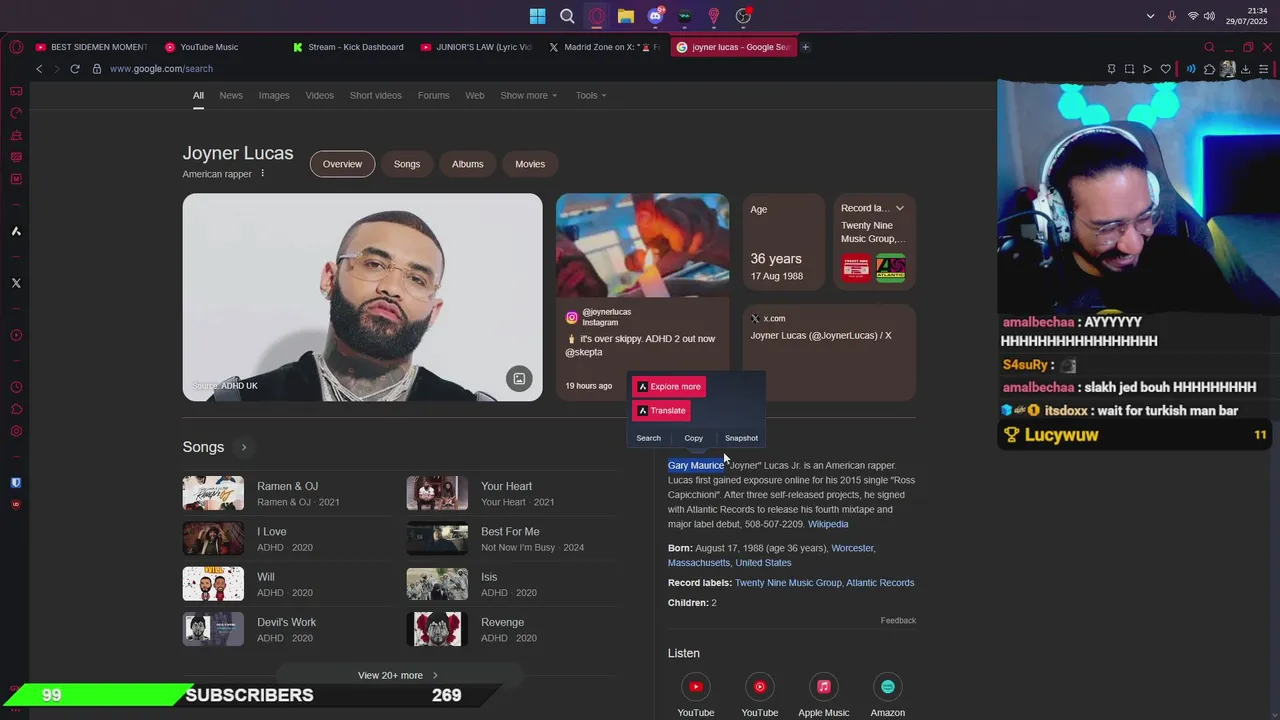Screen dimensions: 1280x720
Task: Open the Tools dropdown
Action: click(591, 95)
